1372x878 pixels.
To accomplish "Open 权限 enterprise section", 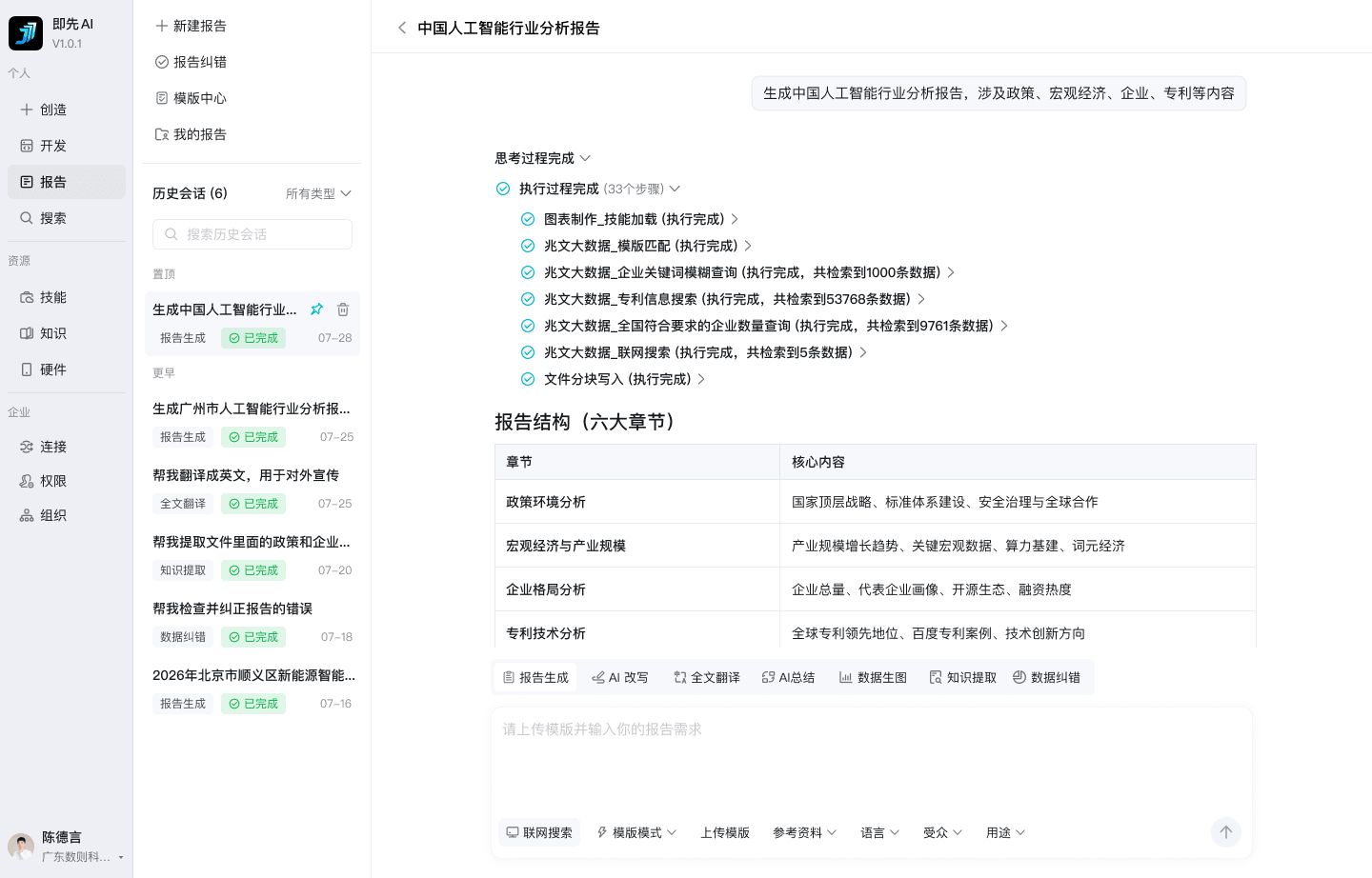I will [67, 481].
